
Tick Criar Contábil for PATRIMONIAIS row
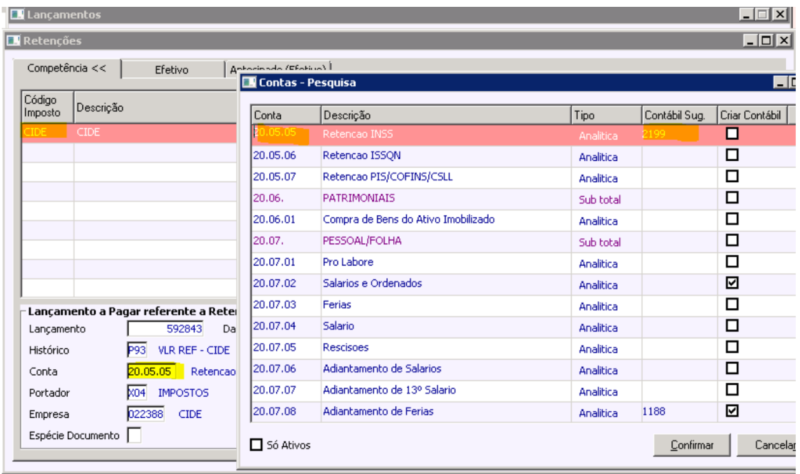tap(732, 198)
